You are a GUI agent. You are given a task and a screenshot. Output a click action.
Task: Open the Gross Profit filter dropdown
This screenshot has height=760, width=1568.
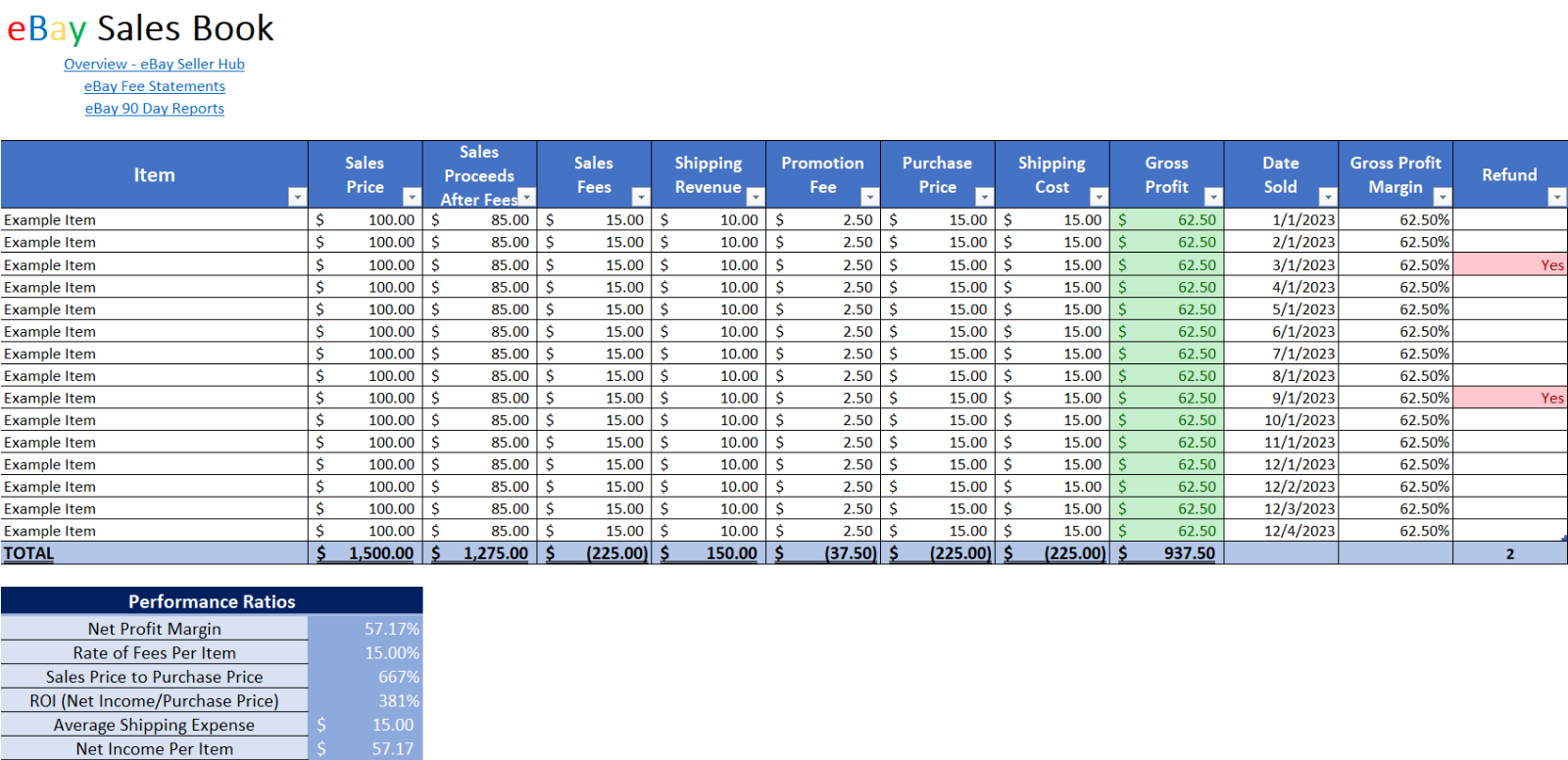[1214, 197]
